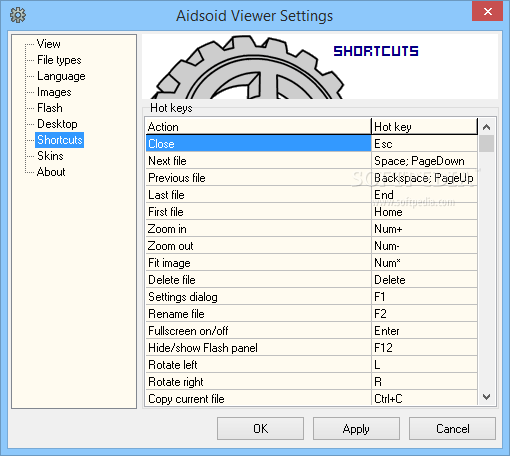Discard changes with the Cancel button
The height and width of the screenshot is (456, 510).
[x=452, y=428]
